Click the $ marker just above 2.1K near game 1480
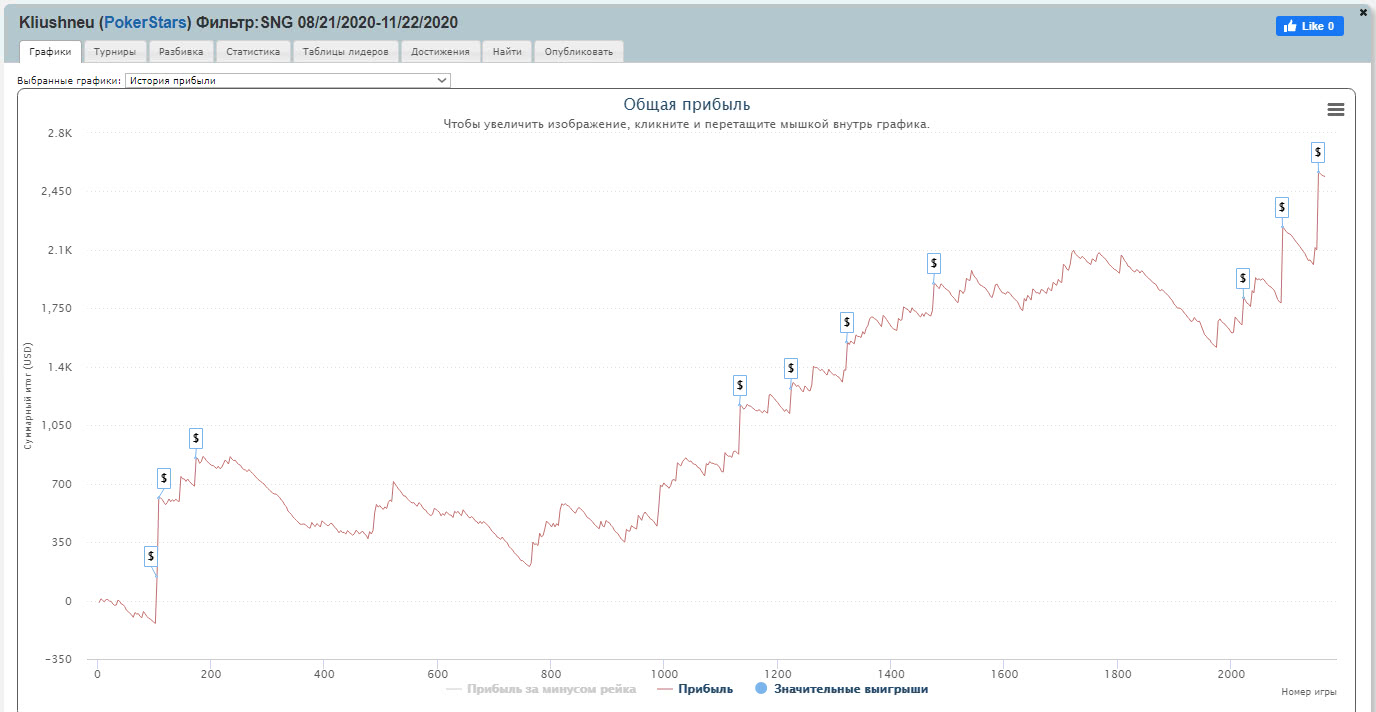 click(933, 263)
